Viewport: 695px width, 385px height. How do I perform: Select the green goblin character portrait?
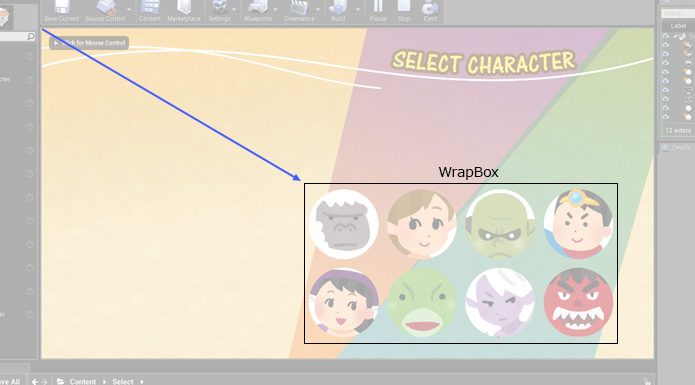click(x=500, y=224)
